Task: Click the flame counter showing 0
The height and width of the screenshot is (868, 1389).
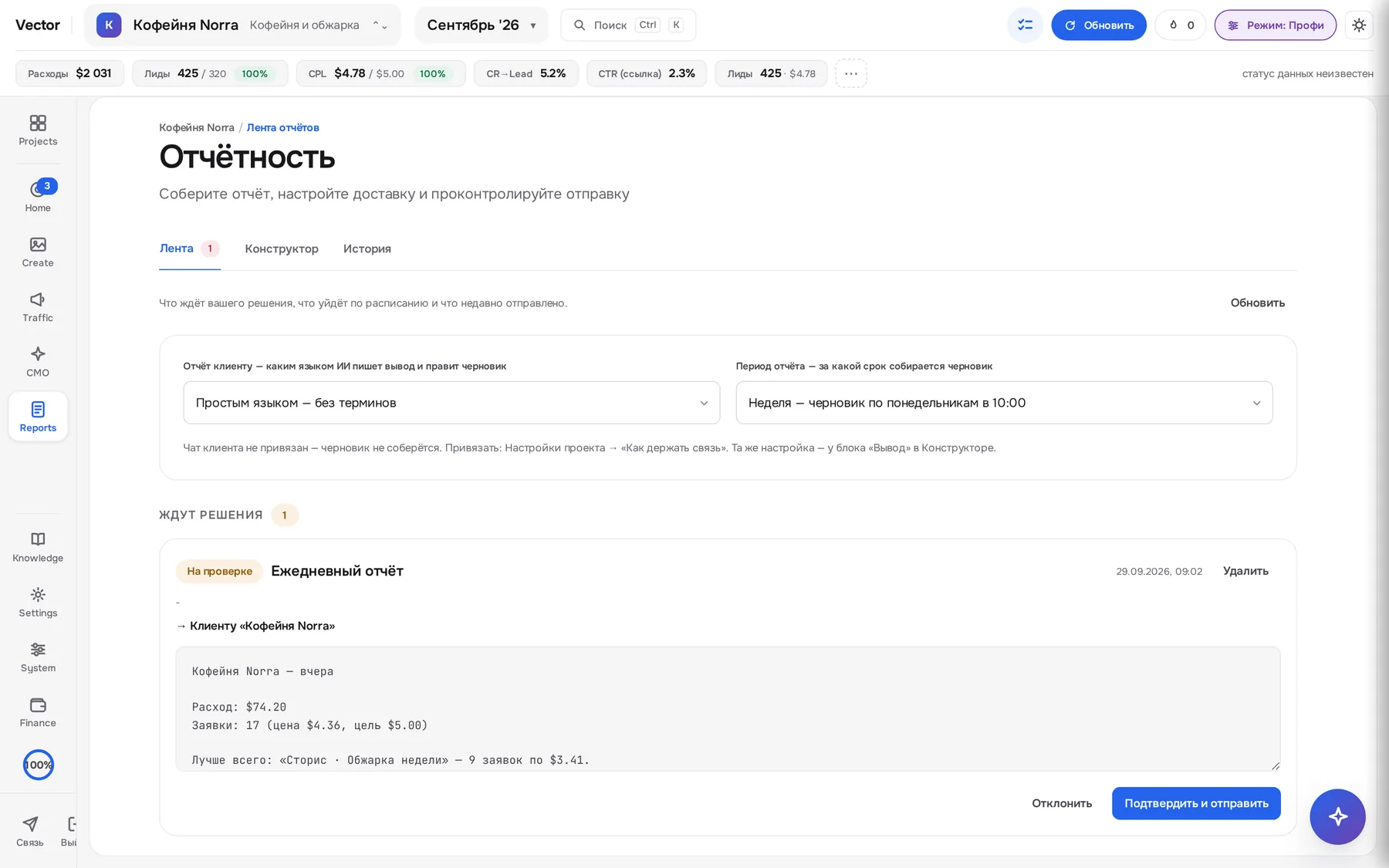Action: tap(1181, 25)
